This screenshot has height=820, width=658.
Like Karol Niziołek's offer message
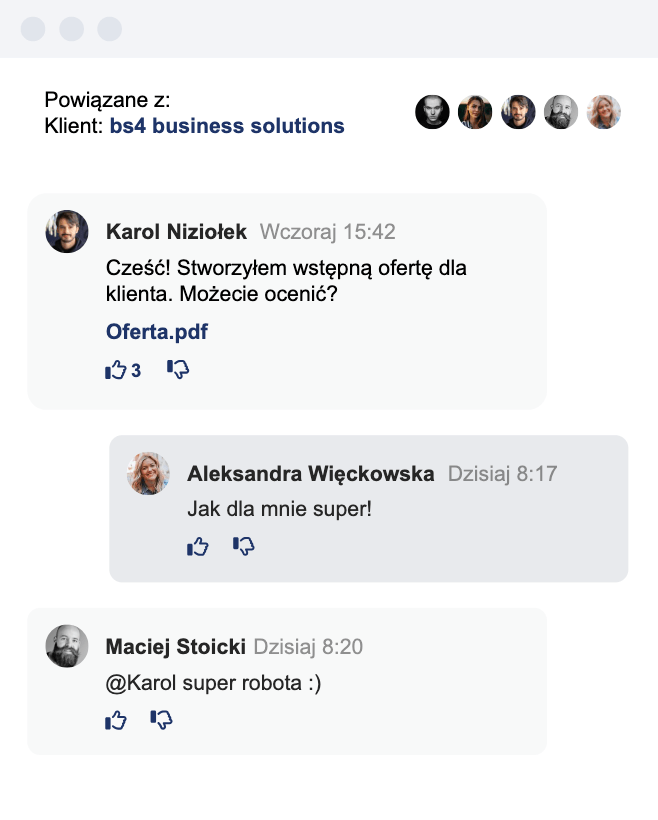tap(116, 370)
